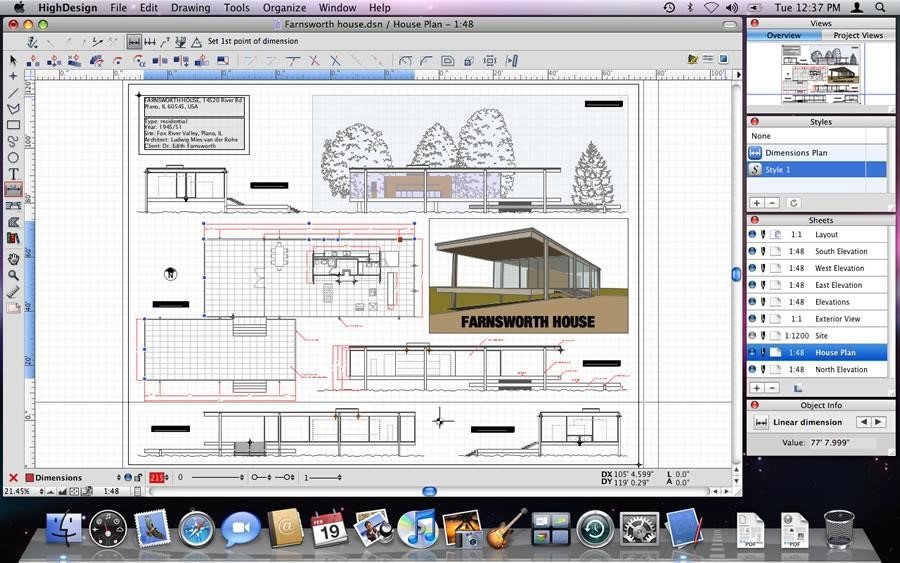Viewport: 900px width, 563px height.
Task: Select the Polygon tool in left toolbar
Action: click(13, 108)
